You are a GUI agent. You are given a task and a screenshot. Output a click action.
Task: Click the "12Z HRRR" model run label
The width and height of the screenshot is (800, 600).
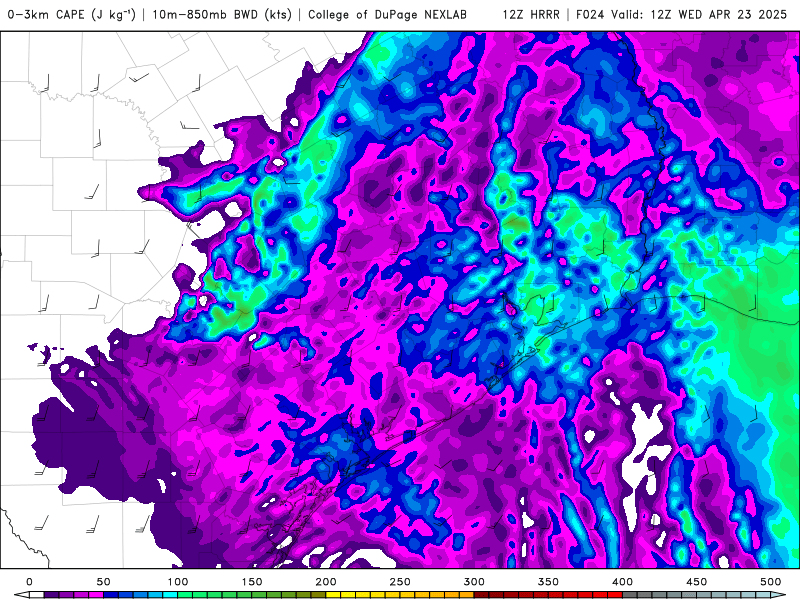(x=531, y=14)
